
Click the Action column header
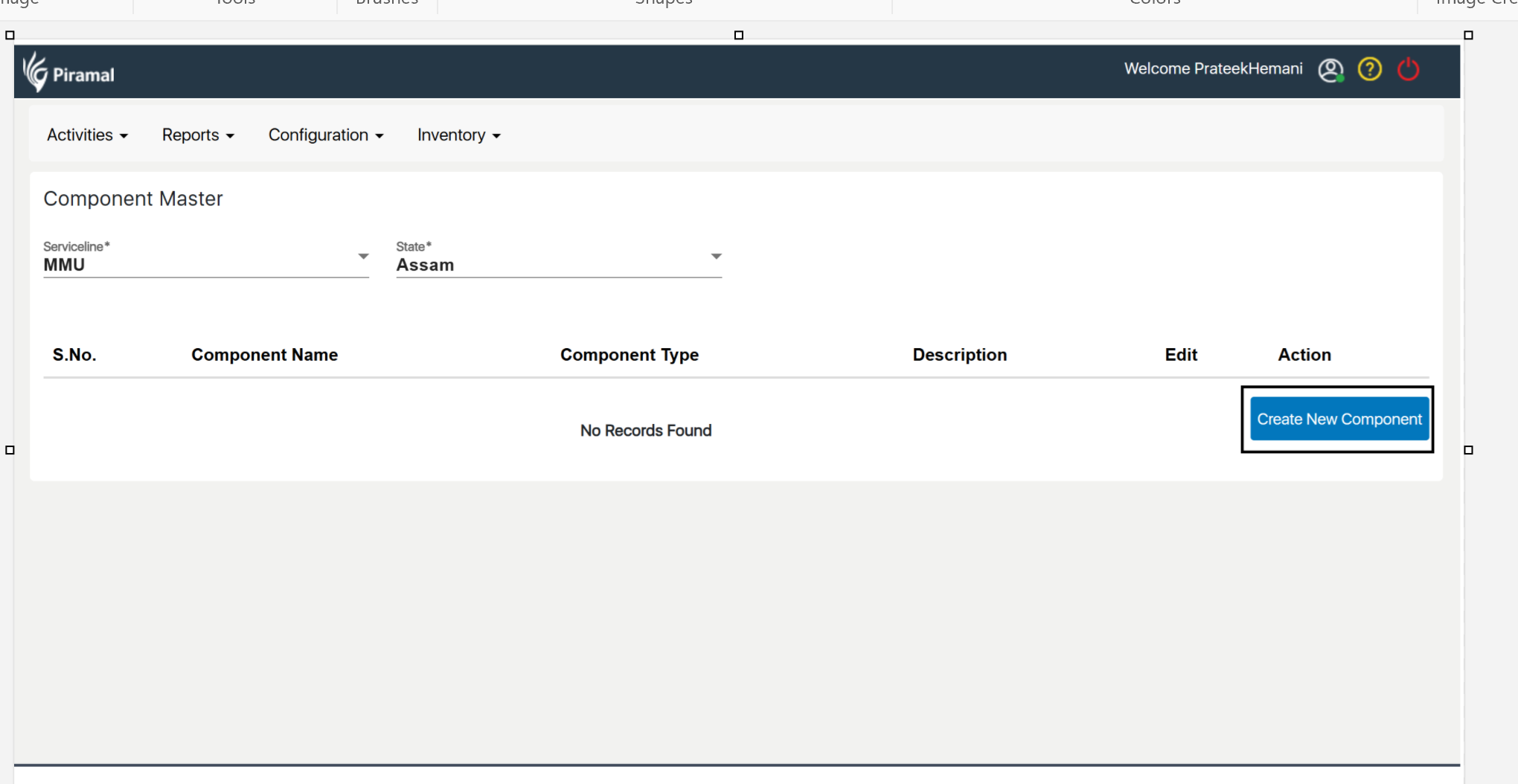coord(1304,355)
